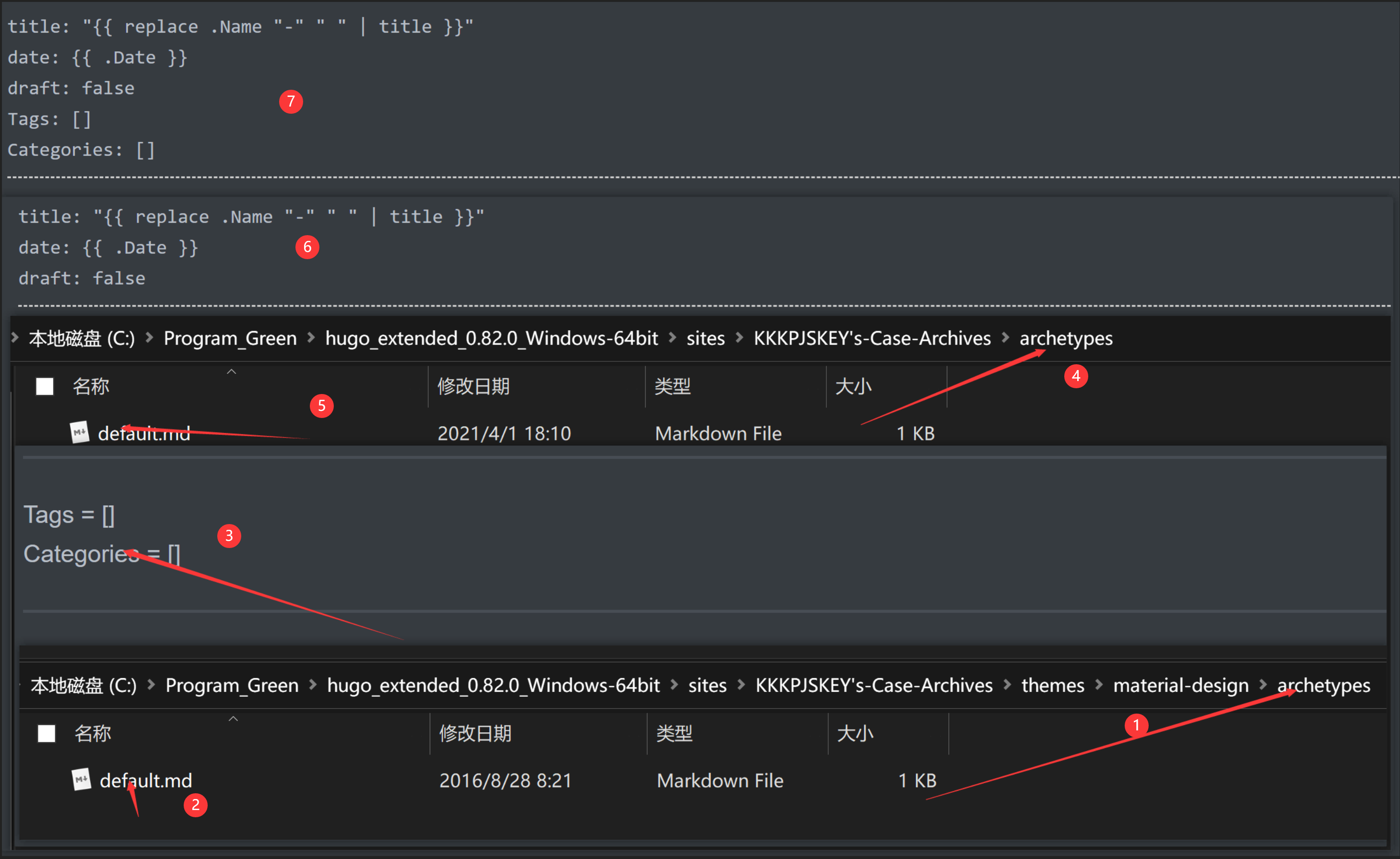Expand the chevron after material-design in the breadcrumb

click(x=1263, y=684)
